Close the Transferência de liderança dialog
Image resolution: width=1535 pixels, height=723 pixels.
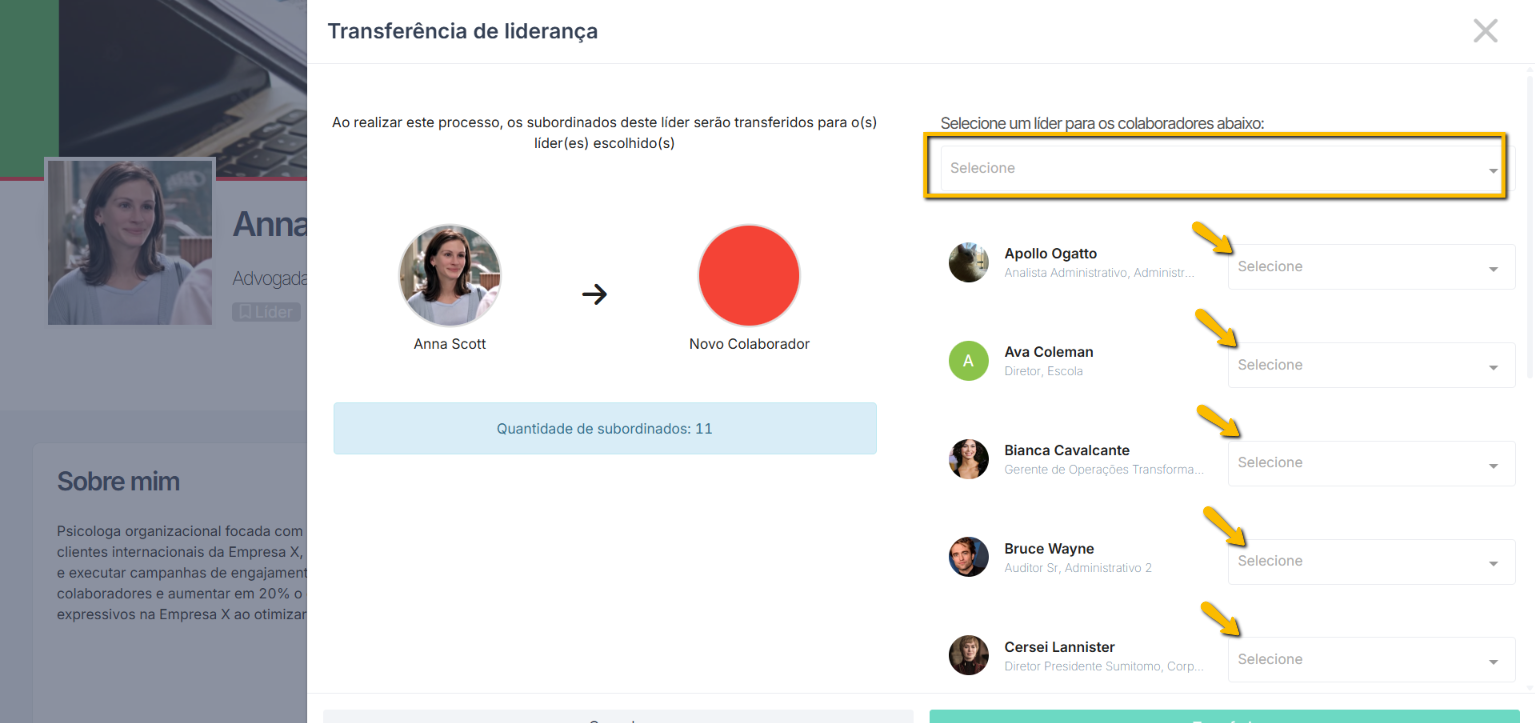(x=1485, y=31)
